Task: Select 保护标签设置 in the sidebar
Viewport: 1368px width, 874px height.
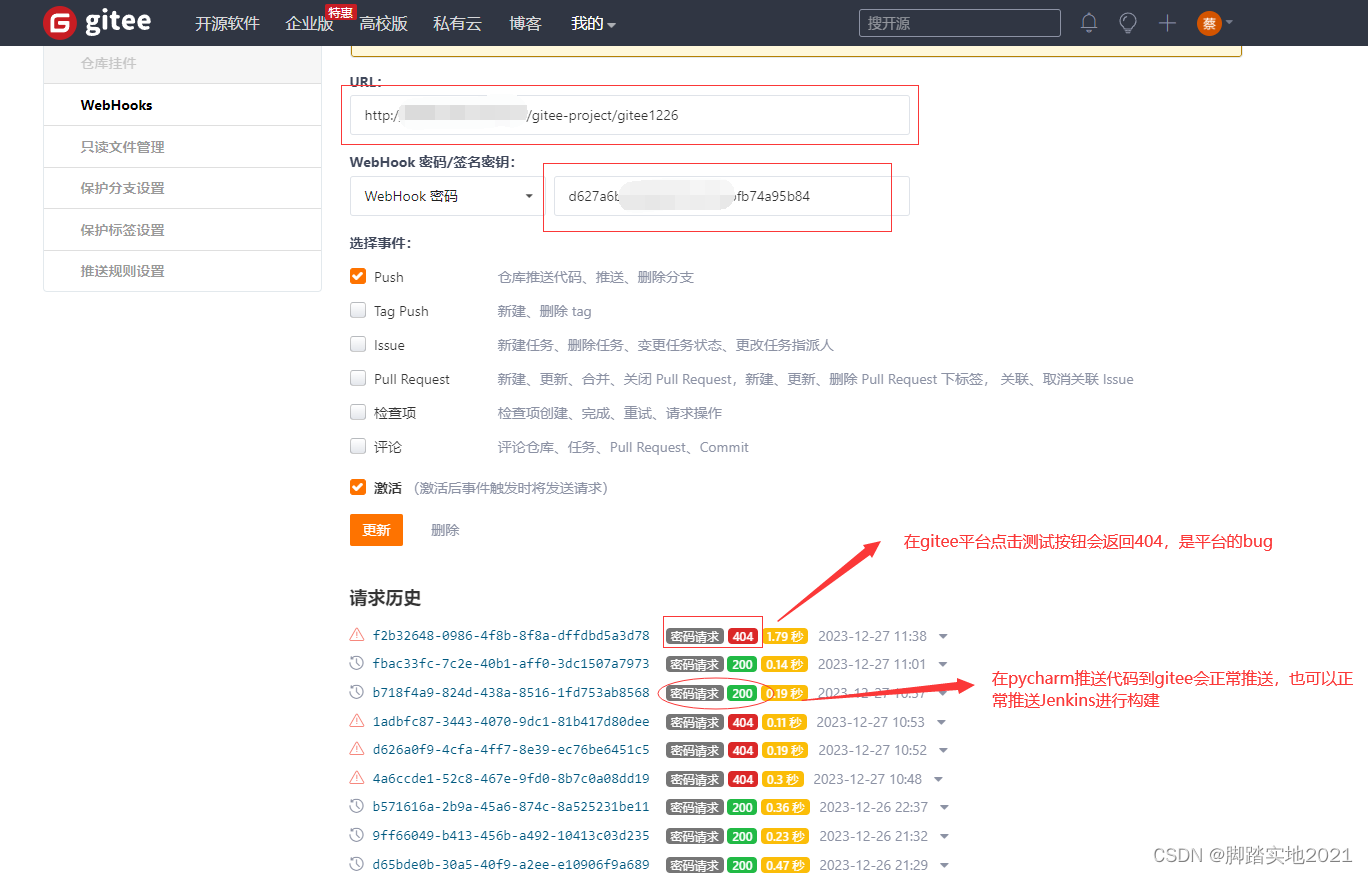Action: [x=182, y=230]
